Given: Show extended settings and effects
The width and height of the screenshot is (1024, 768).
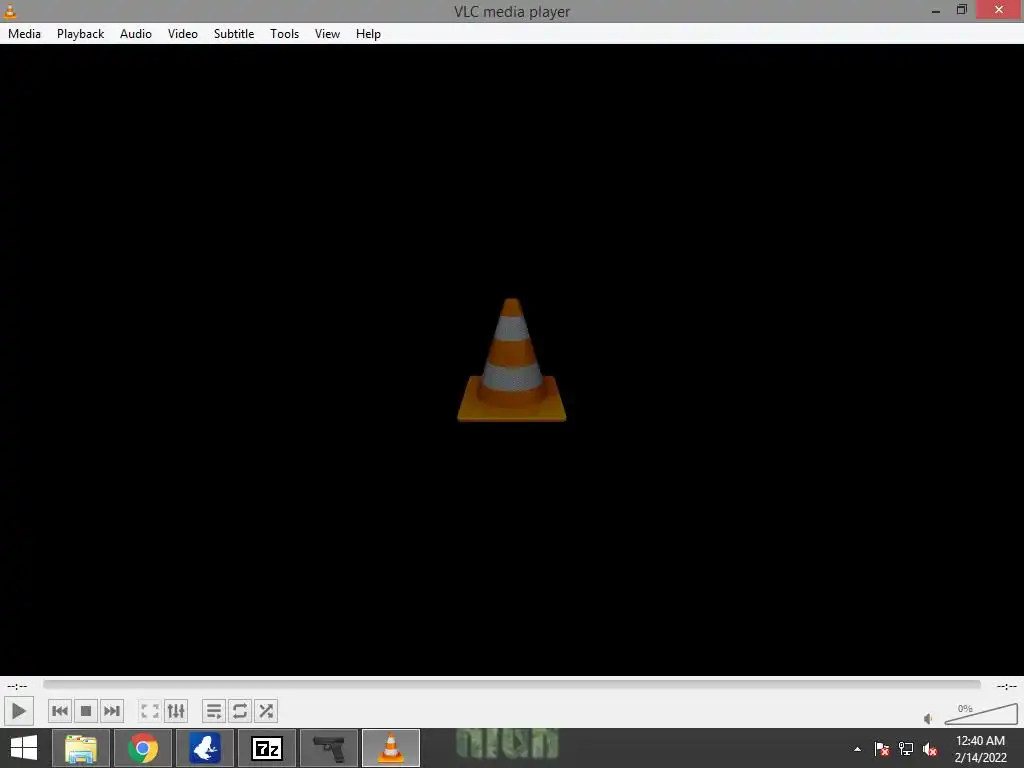Looking at the screenshot, I should coord(176,711).
